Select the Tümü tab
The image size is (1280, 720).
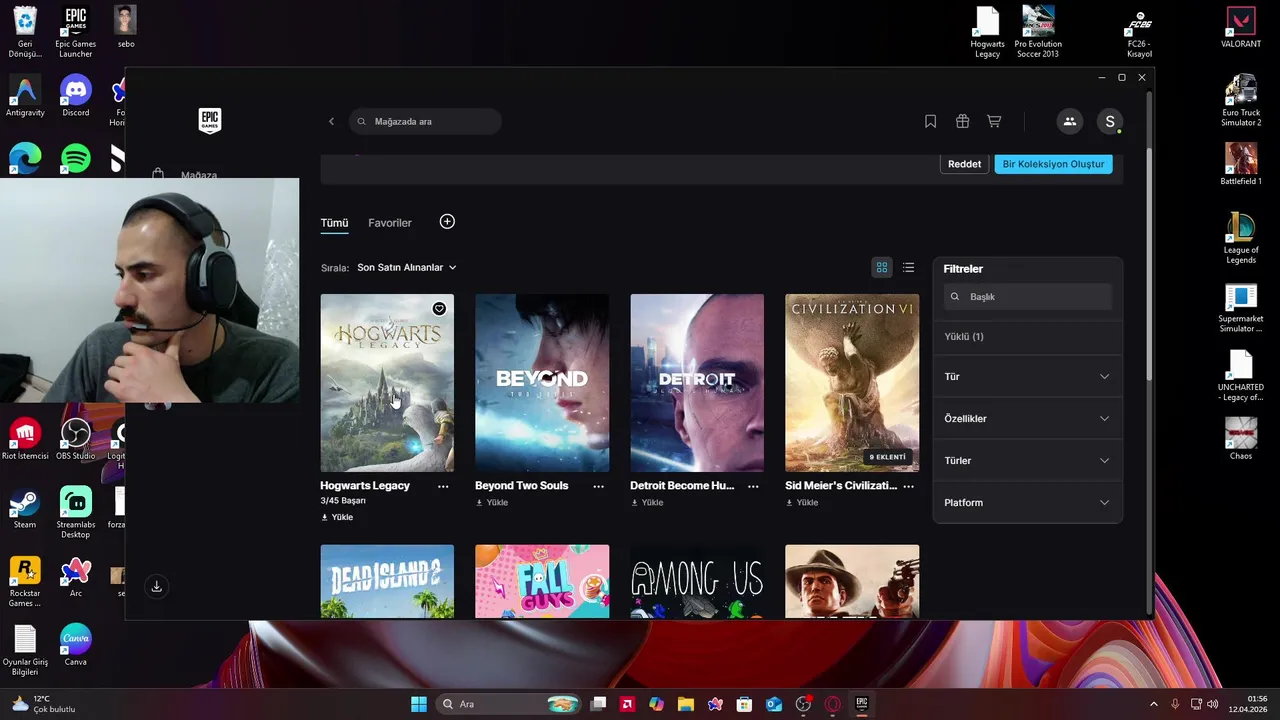click(x=334, y=223)
